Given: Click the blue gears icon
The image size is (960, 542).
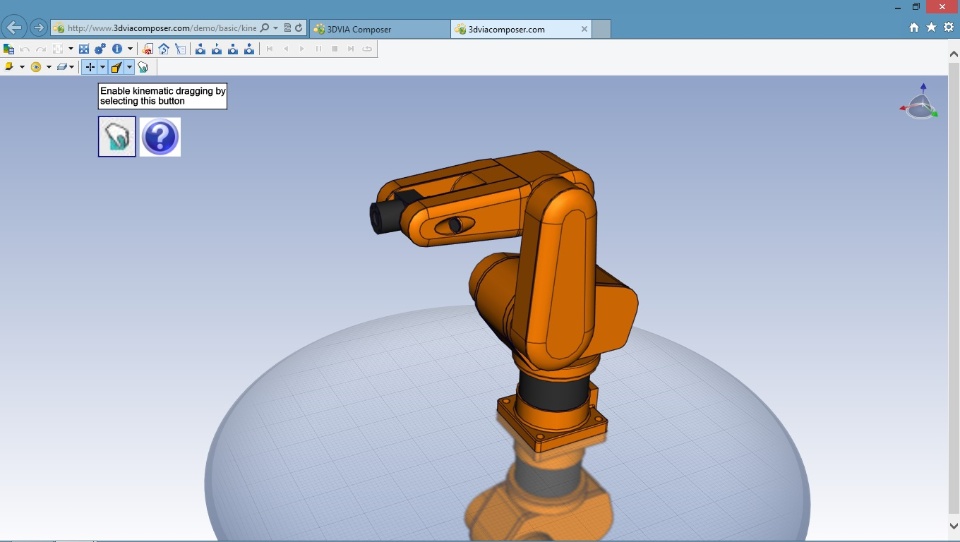Looking at the screenshot, I should 100,49.
